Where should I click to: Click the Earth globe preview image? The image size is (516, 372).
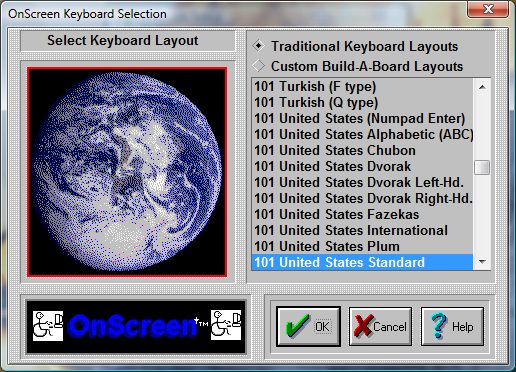pos(127,172)
